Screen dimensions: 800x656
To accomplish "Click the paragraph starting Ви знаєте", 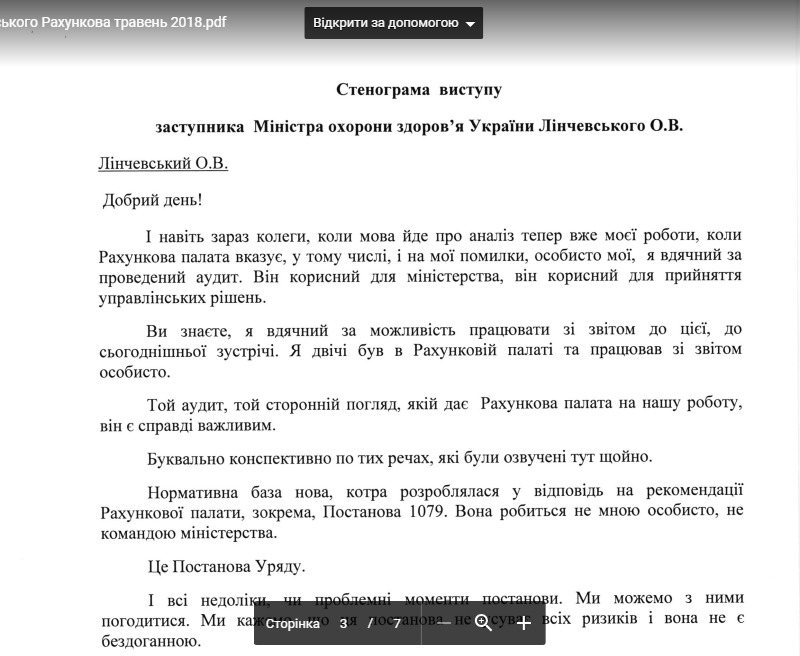I will pyautogui.click(x=420, y=350).
